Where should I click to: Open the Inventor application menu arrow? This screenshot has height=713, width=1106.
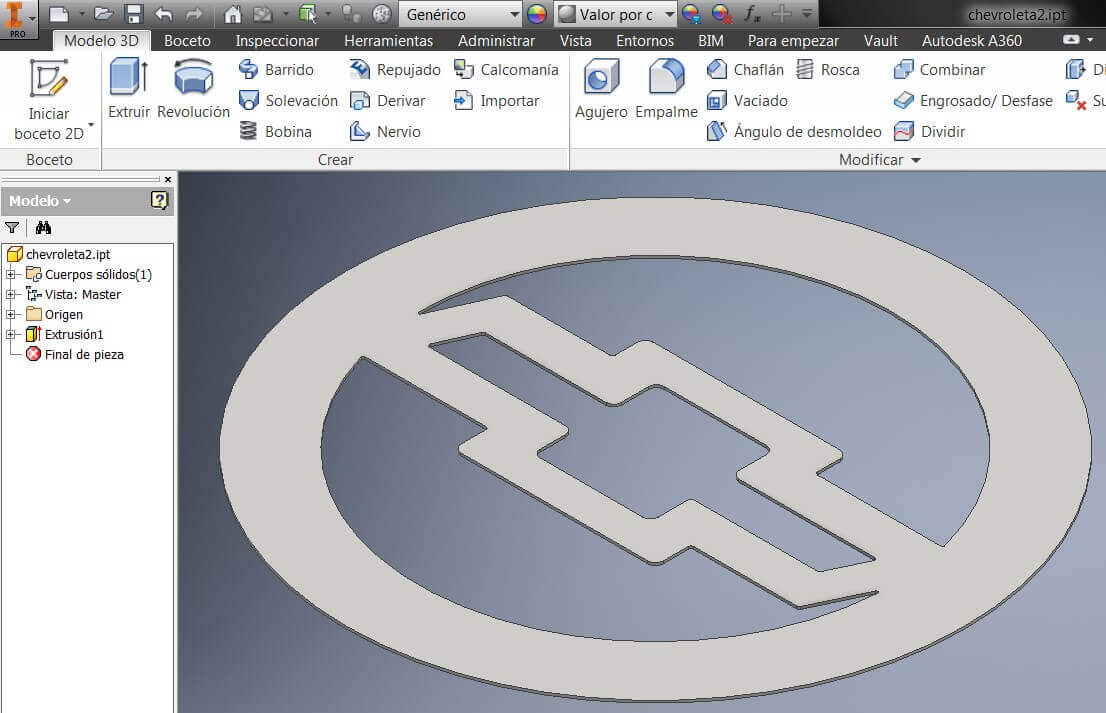(32, 18)
